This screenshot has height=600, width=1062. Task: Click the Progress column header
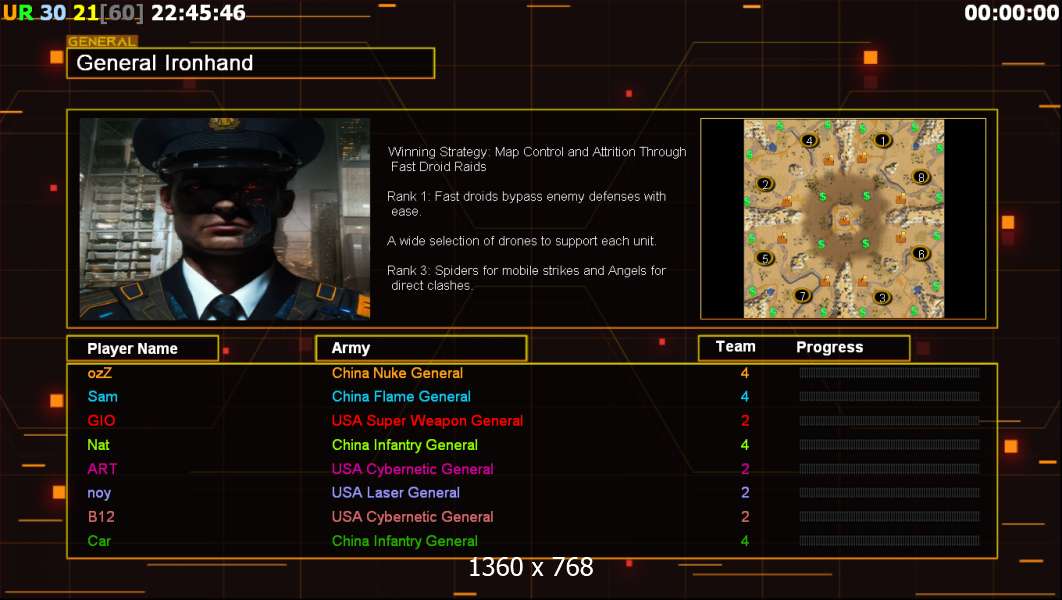(x=830, y=347)
